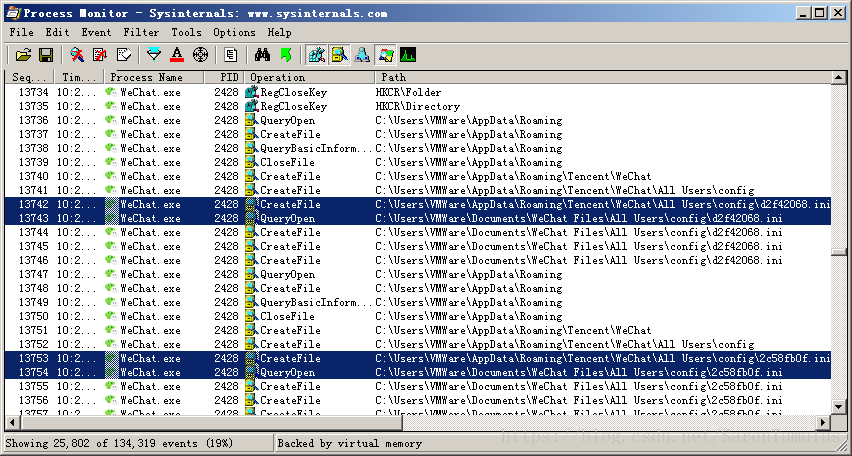The image size is (852, 456).
Task: Toggle Show Network Activity button
Action: 362,55
